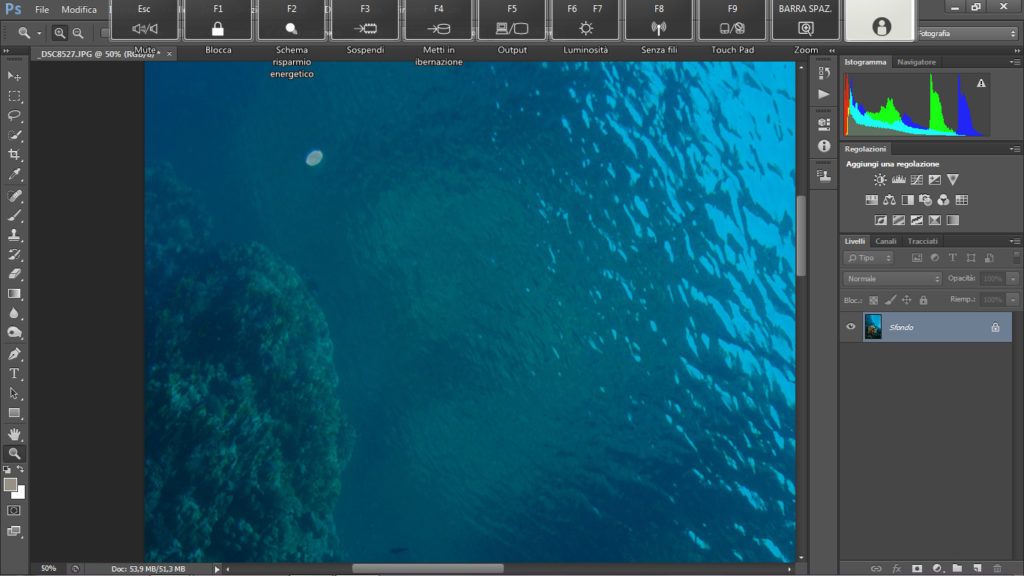Select the Lasso tool
1024x576 pixels.
pyautogui.click(x=14, y=116)
